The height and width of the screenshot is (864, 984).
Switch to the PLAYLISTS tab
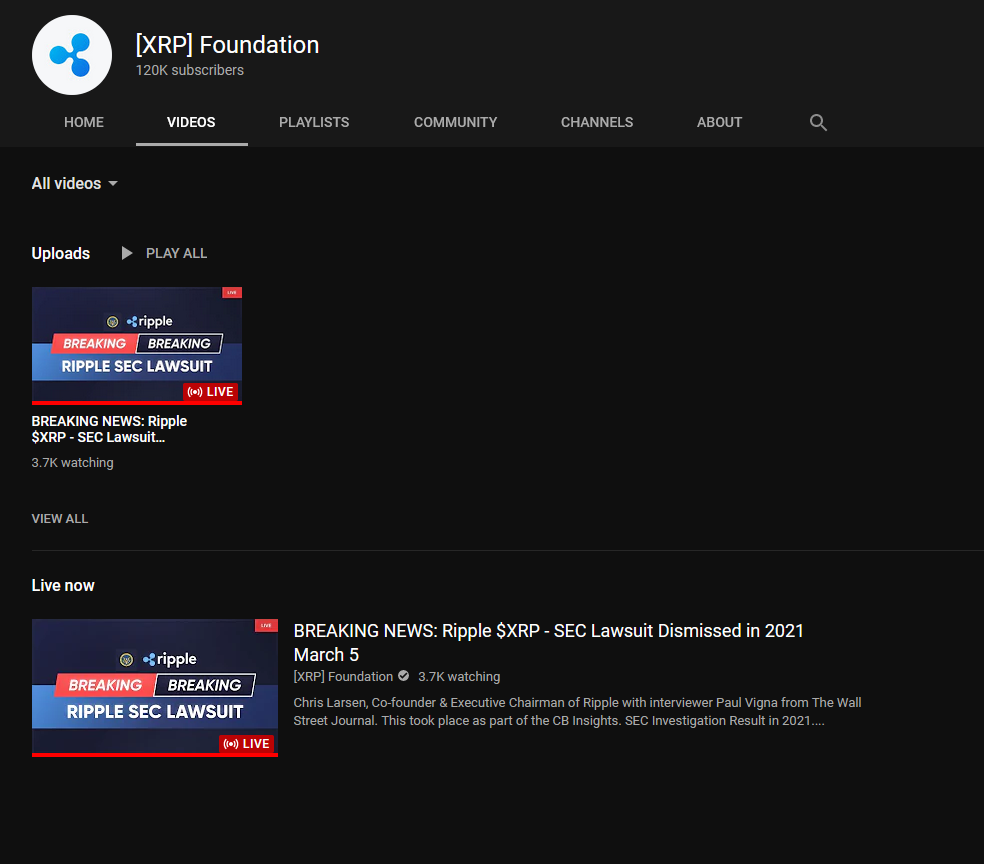[313, 122]
